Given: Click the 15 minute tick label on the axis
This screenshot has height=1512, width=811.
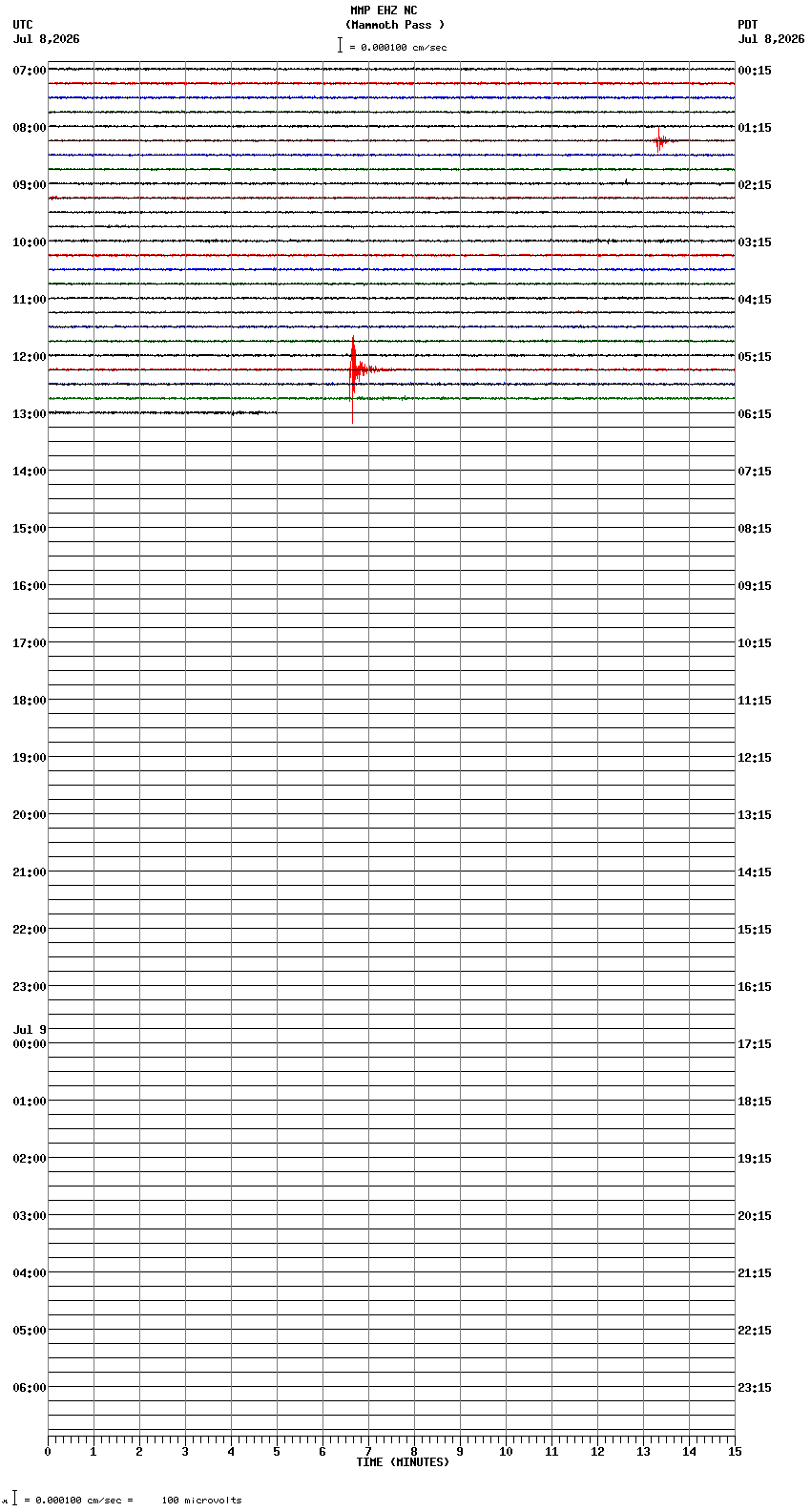Looking at the screenshot, I should coord(735,1452).
